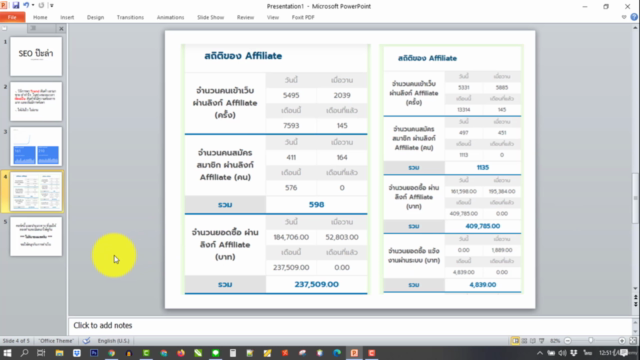The width and height of the screenshot is (640, 360).
Task: Select slide 3 thumbnail with blue charts
Action: click(36, 146)
